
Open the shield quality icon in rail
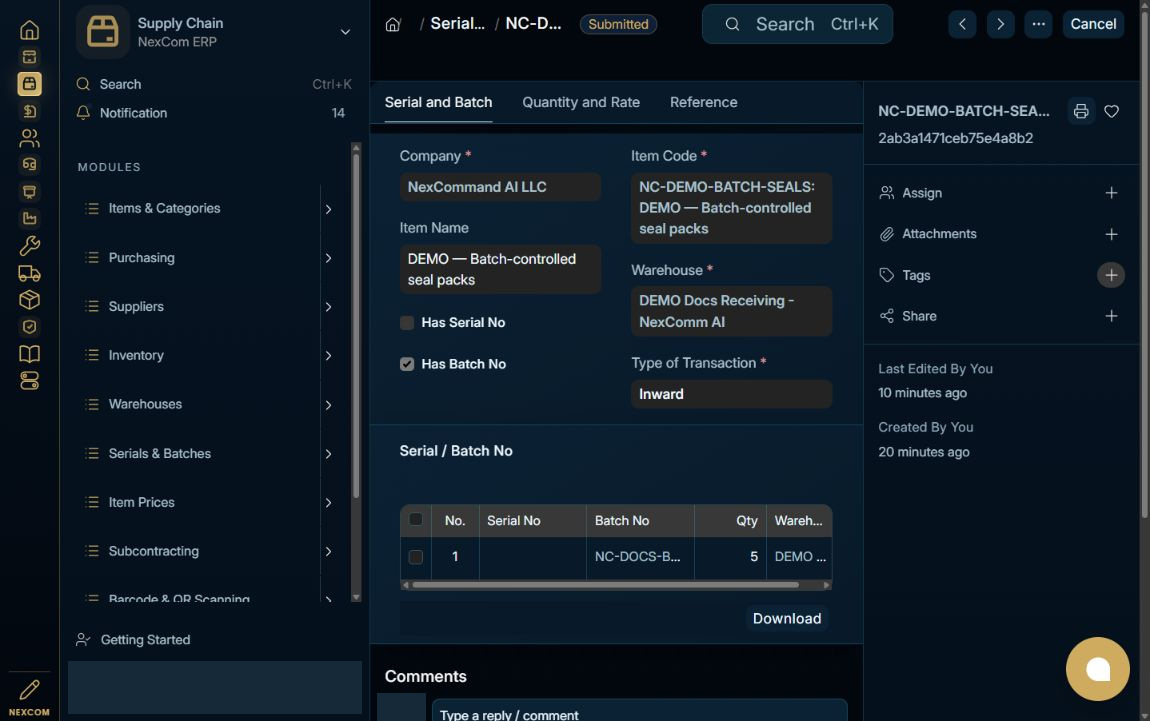(x=29, y=326)
